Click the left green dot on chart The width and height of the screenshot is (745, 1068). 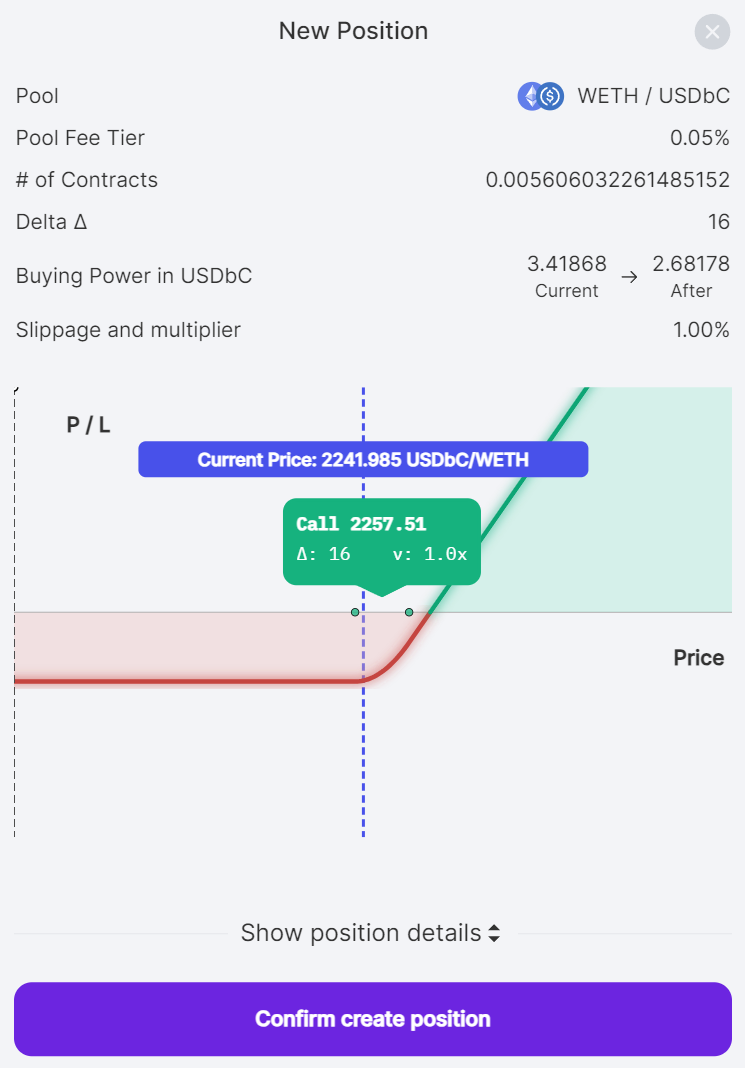click(x=355, y=612)
